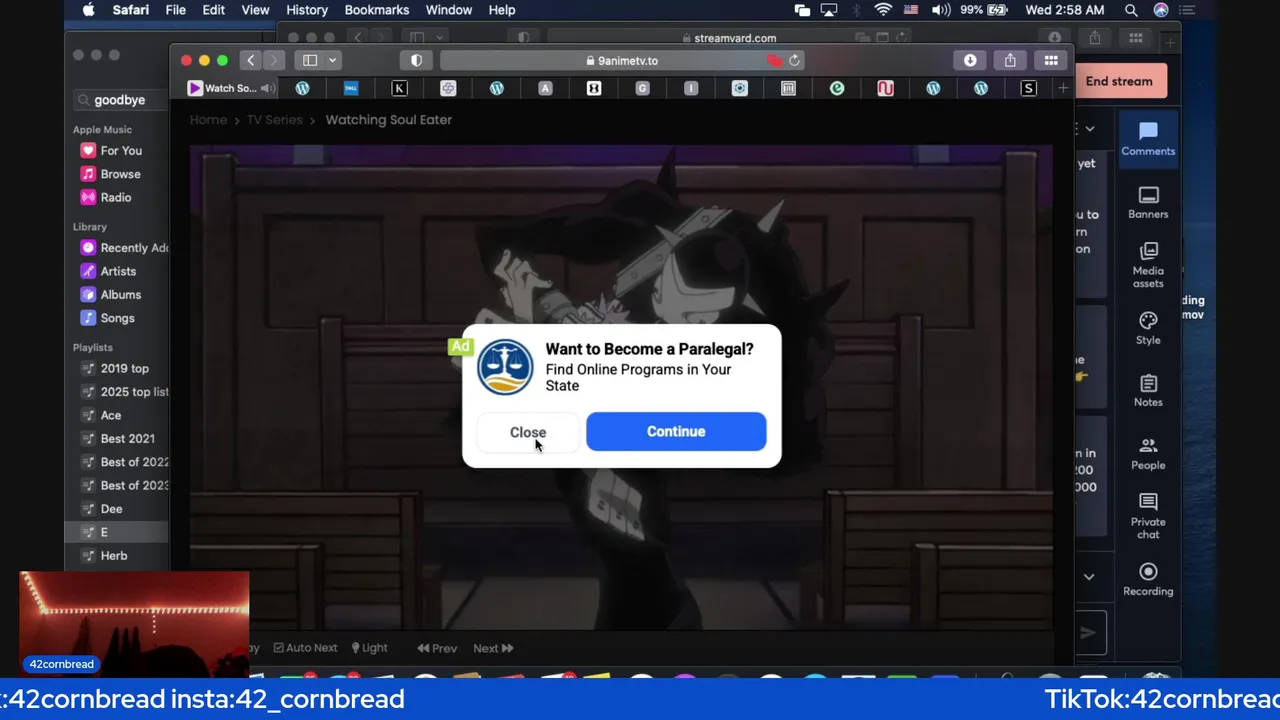Open Recording panel in StreamYard
The width and height of the screenshot is (1280, 720).
[1148, 579]
